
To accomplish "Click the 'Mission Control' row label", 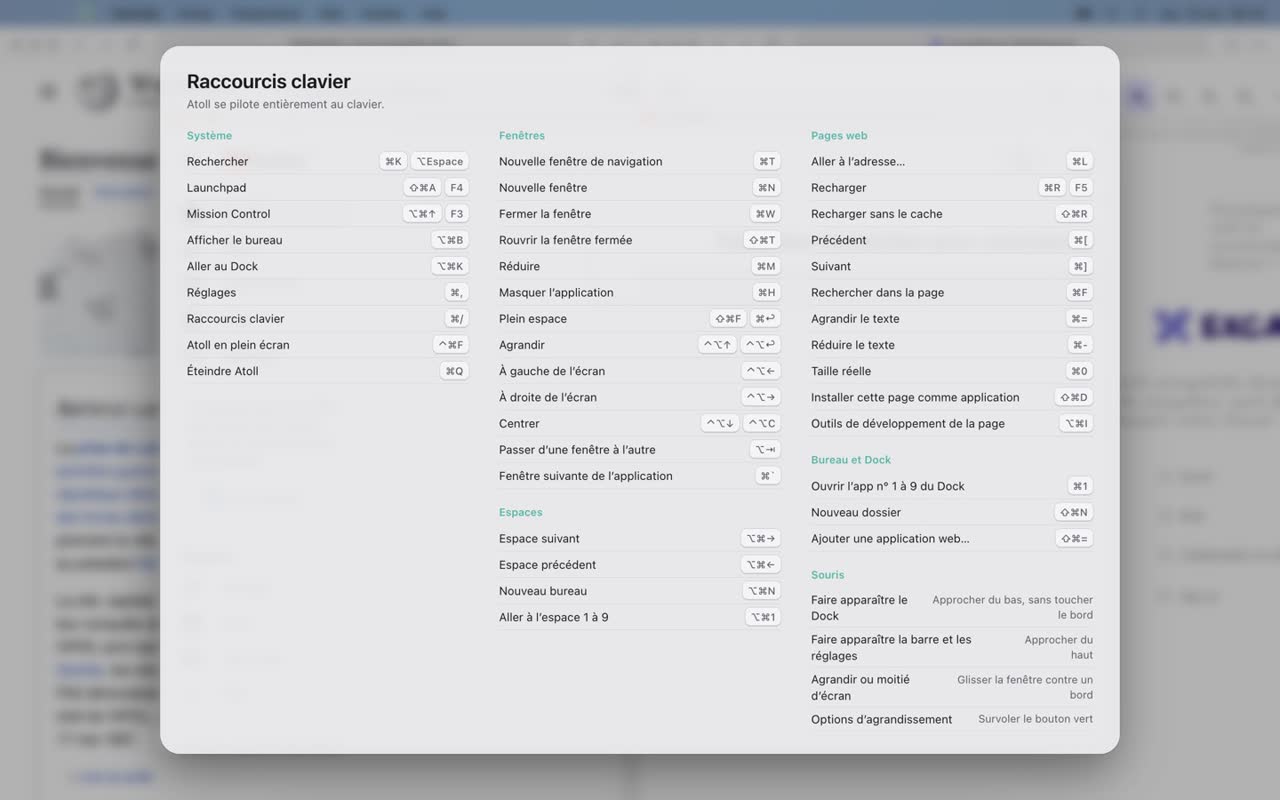I will (x=228, y=214).
